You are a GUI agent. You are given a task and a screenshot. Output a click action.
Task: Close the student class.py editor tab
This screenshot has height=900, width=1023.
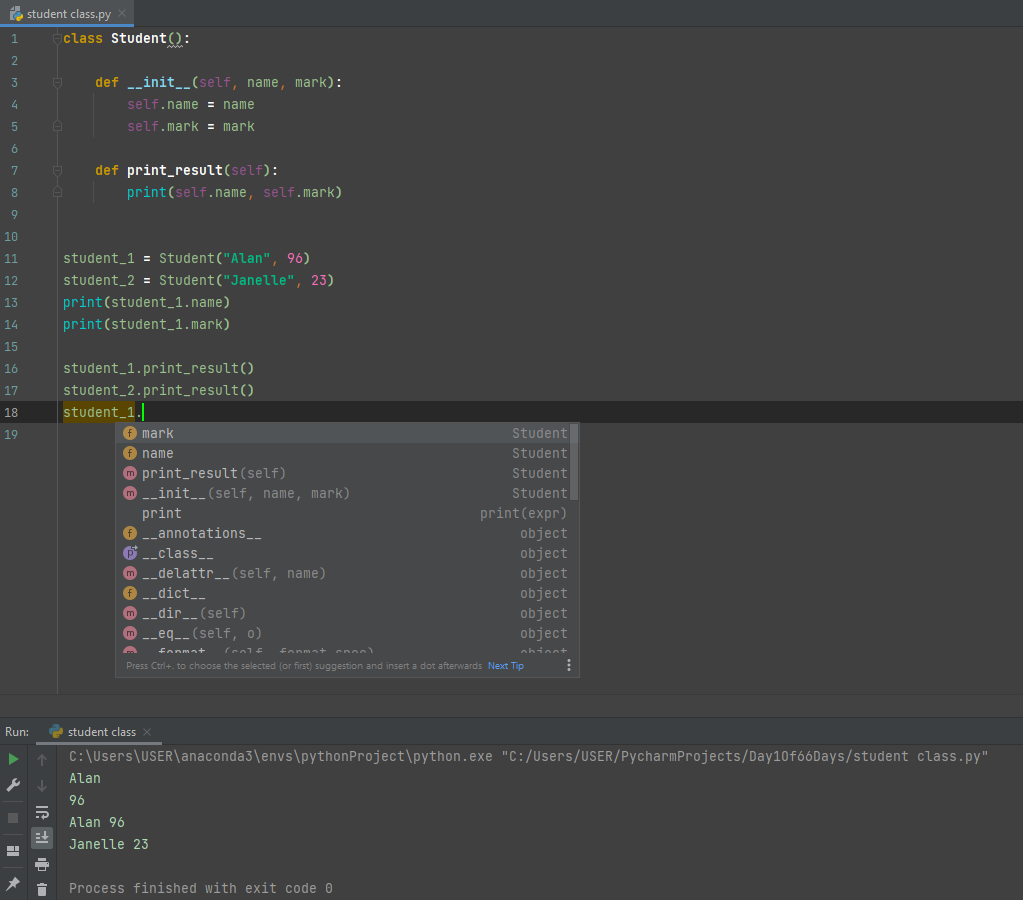122,14
